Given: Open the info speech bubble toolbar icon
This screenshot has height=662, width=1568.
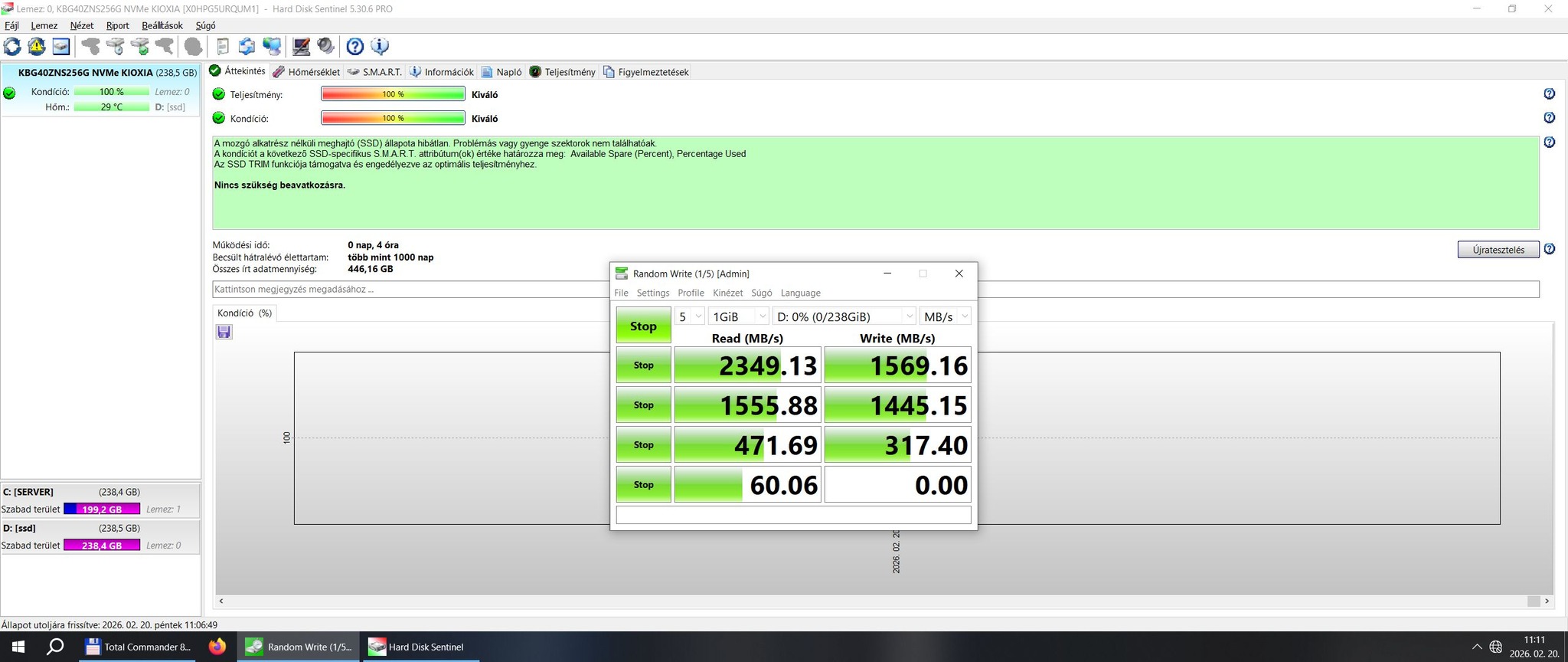Looking at the screenshot, I should point(380,47).
